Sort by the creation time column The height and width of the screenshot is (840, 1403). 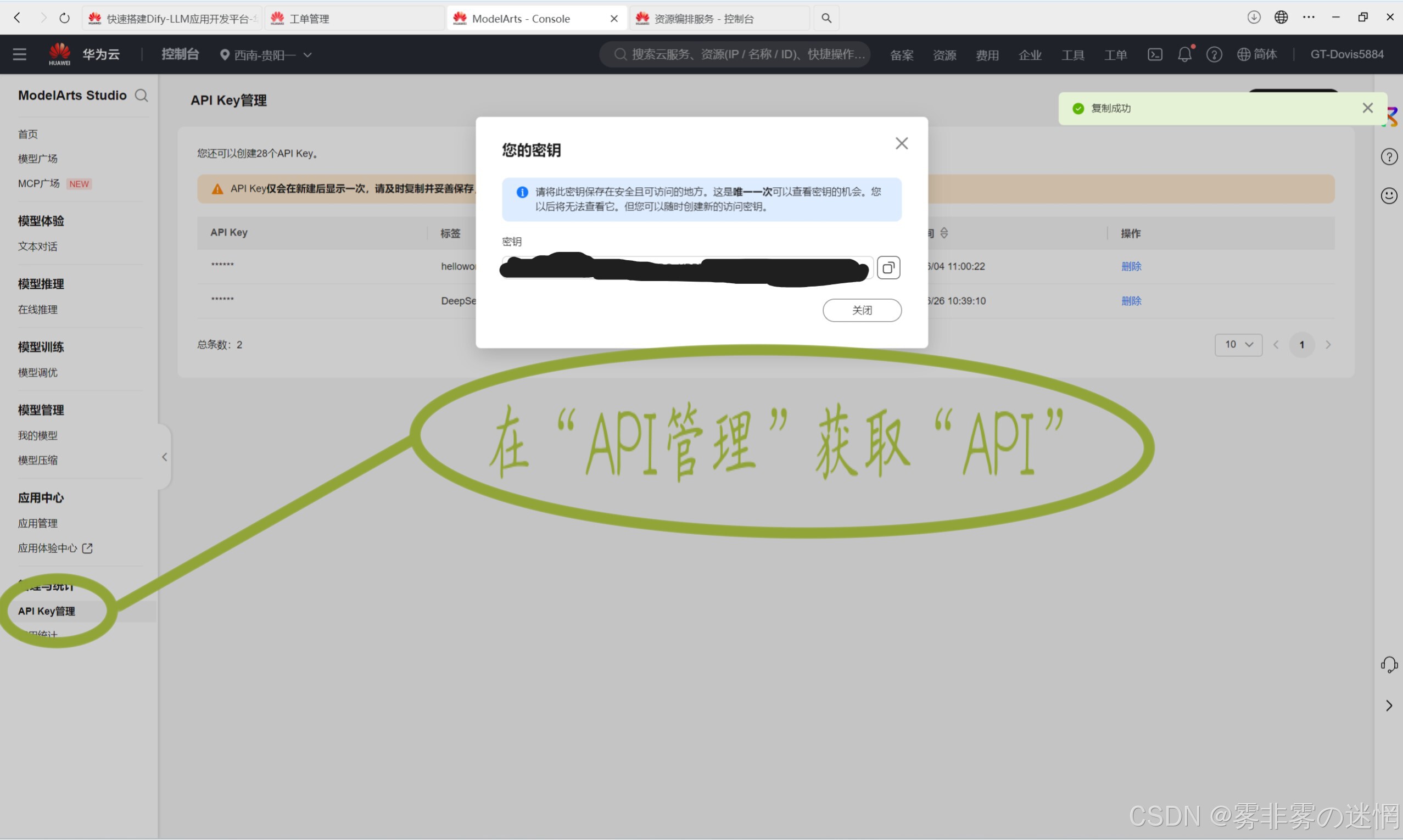click(x=943, y=233)
